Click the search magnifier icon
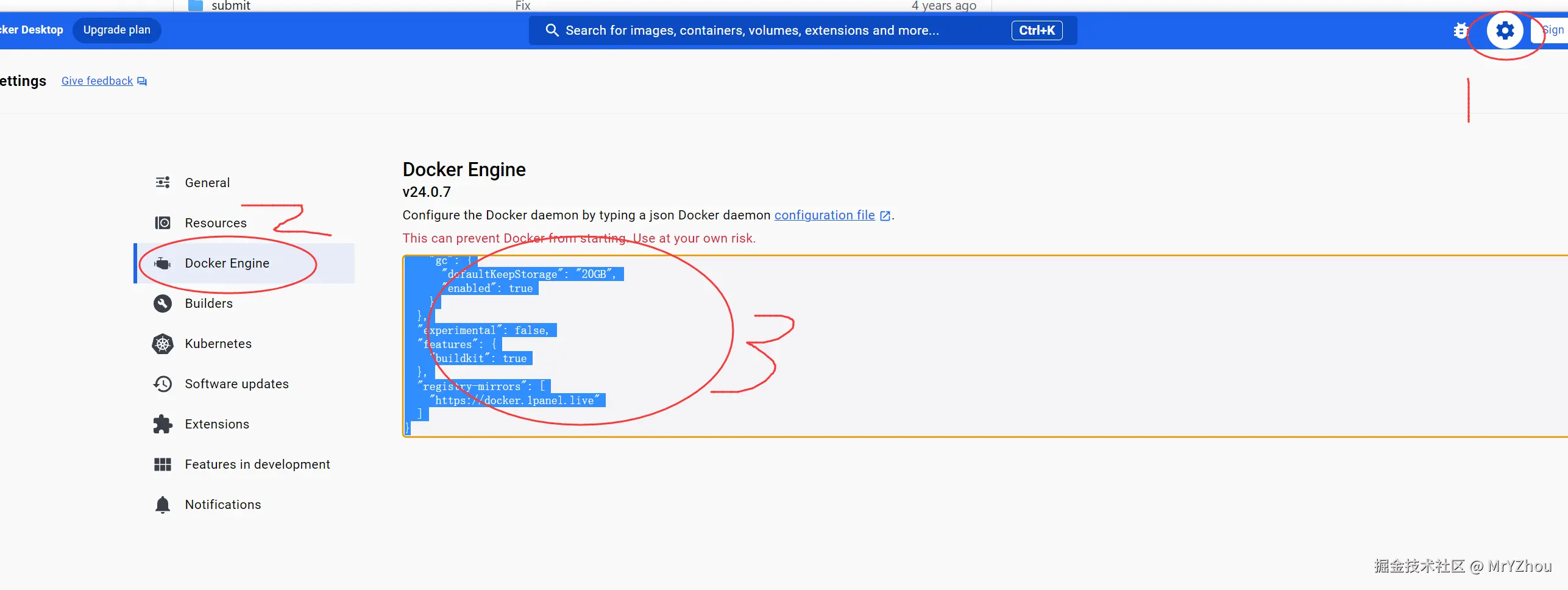1568x590 pixels. (x=552, y=30)
